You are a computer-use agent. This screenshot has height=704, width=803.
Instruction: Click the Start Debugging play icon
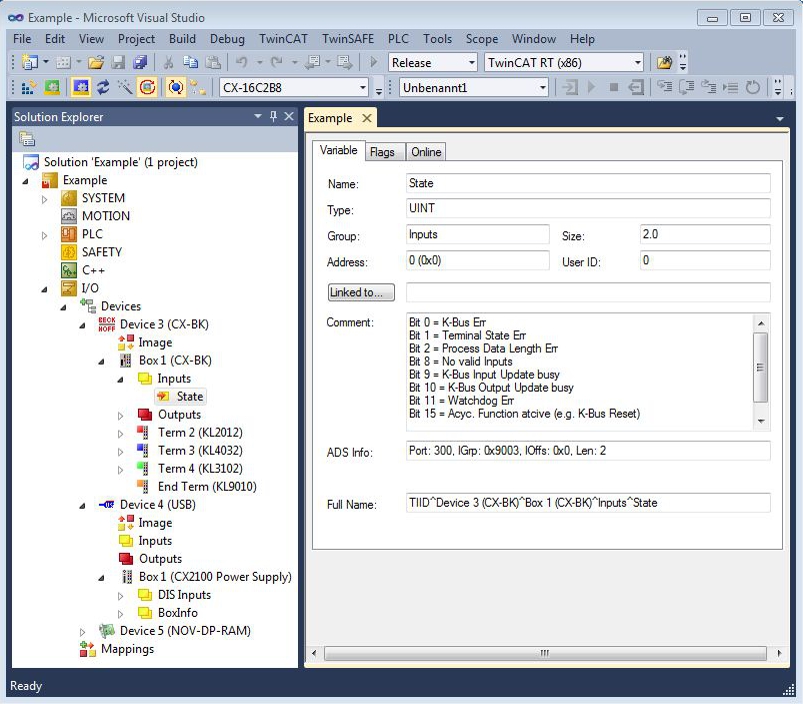373,62
